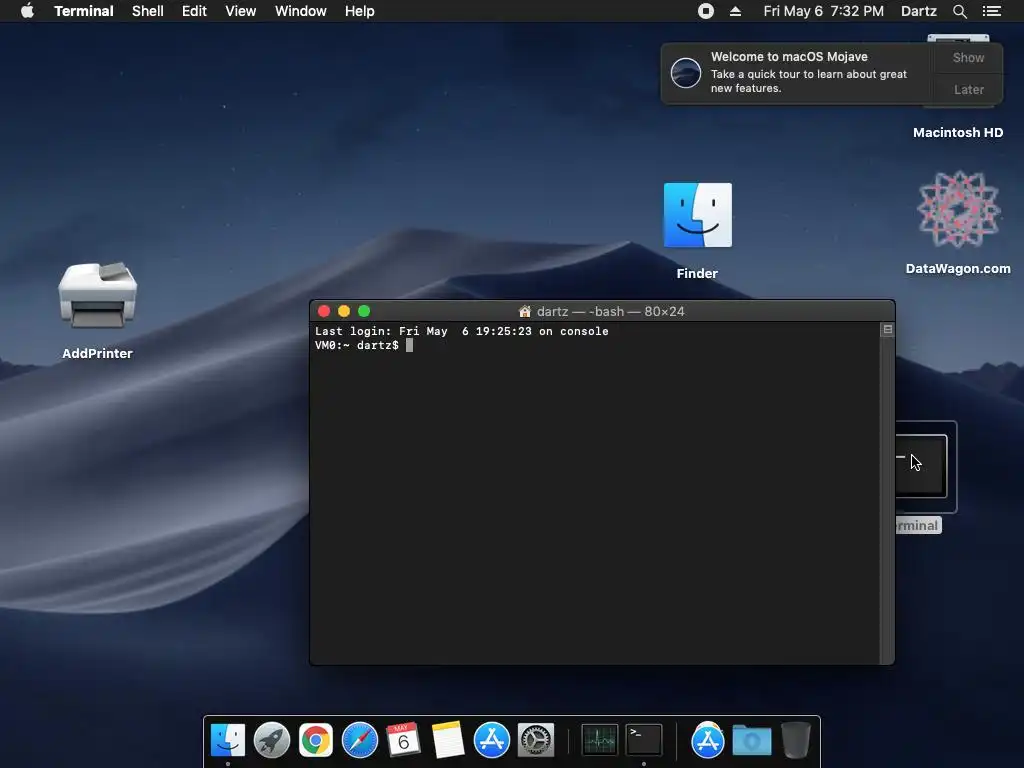This screenshot has height=768, width=1024.
Task: Click Later on the Mojave welcome notification
Action: click(x=968, y=89)
